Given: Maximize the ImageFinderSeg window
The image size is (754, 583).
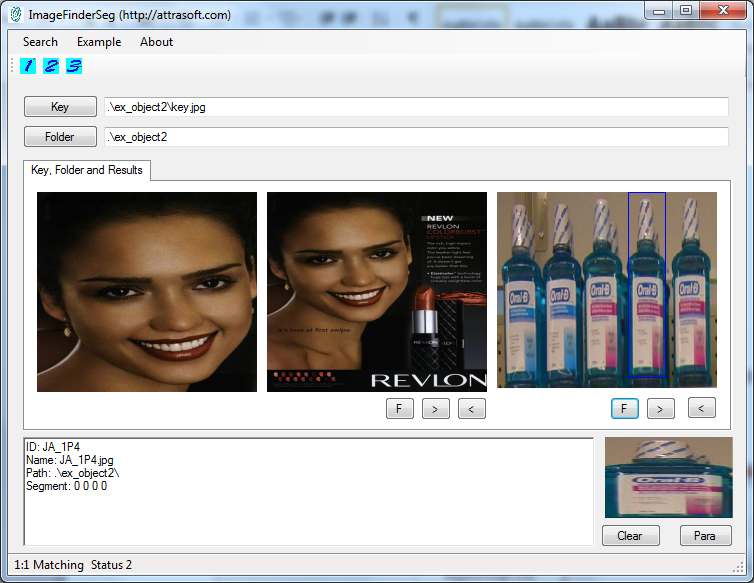Looking at the screenshot, I should (686, 11).
